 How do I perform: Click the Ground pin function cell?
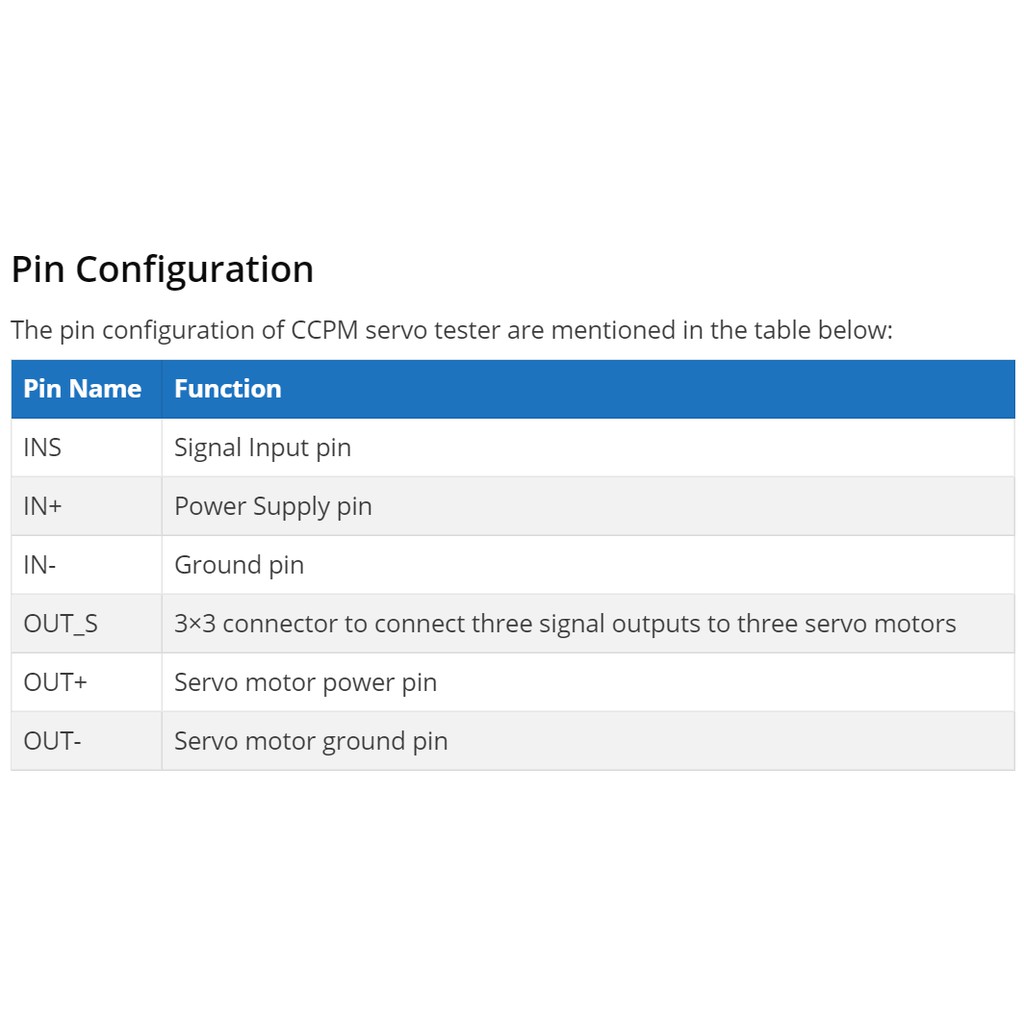pyautogui.click(x=588, y=565)
